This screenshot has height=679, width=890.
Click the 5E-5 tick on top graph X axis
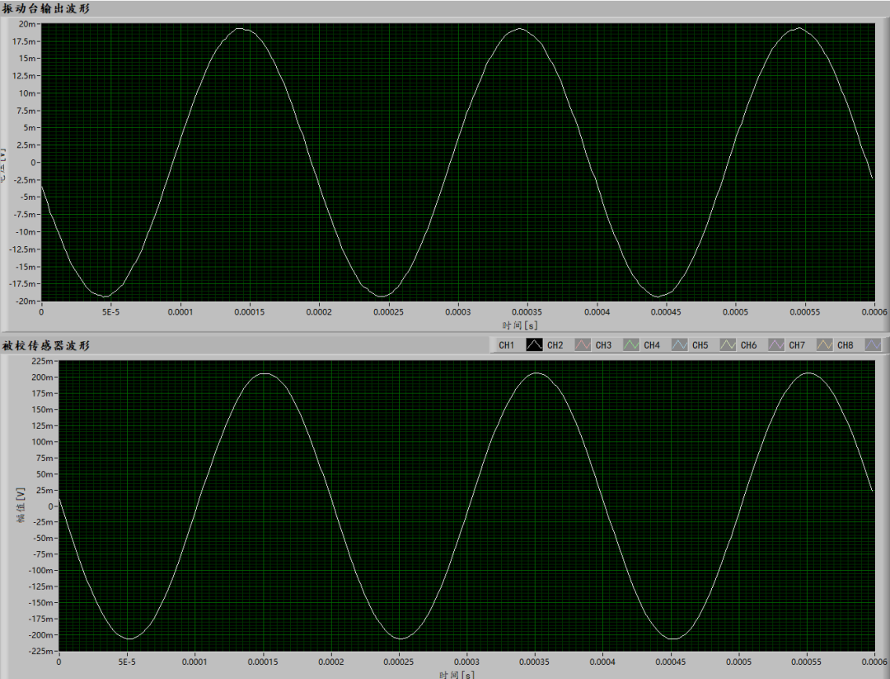[111, 312]
